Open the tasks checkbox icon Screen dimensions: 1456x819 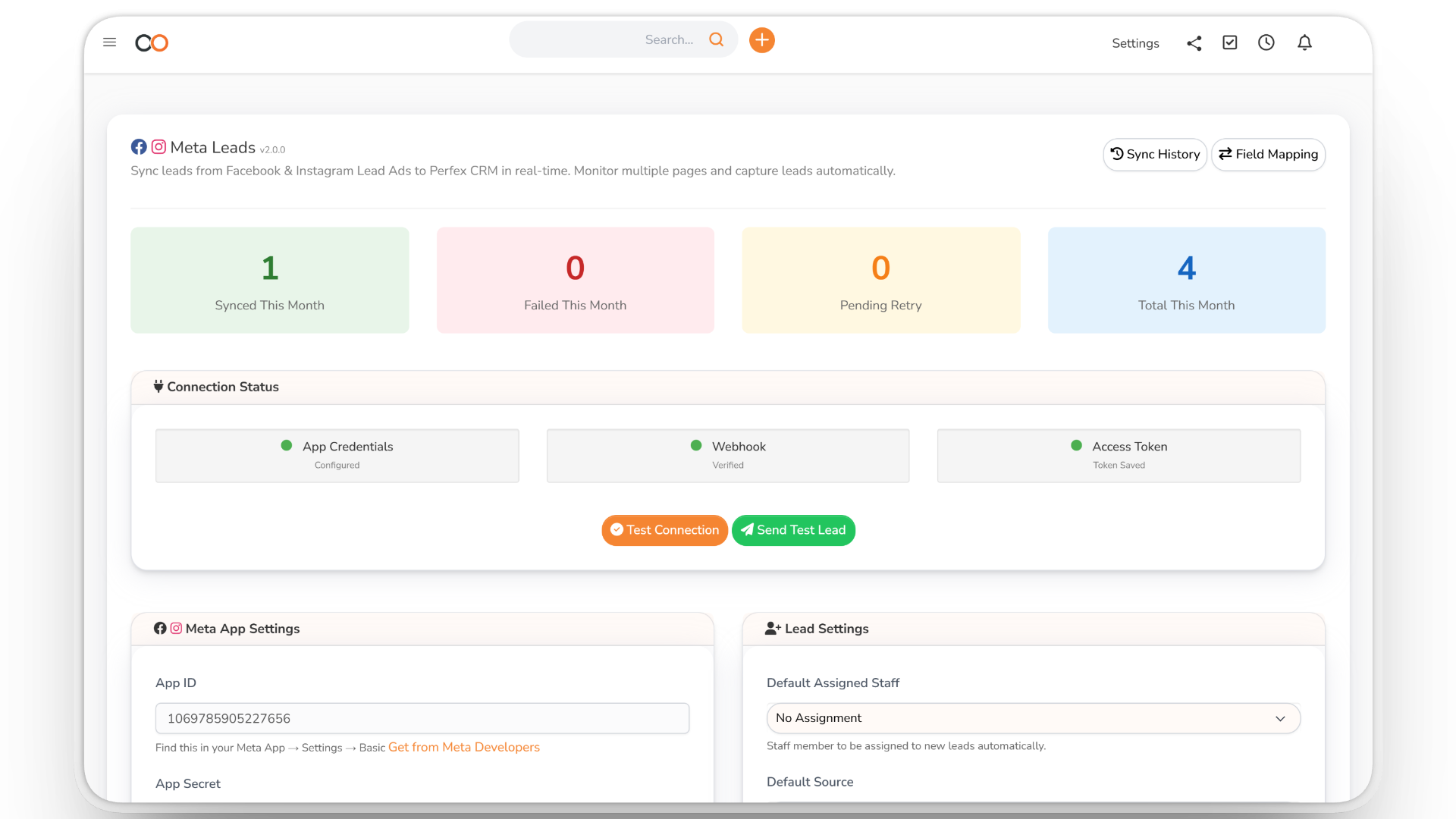tap(1230, 43)
